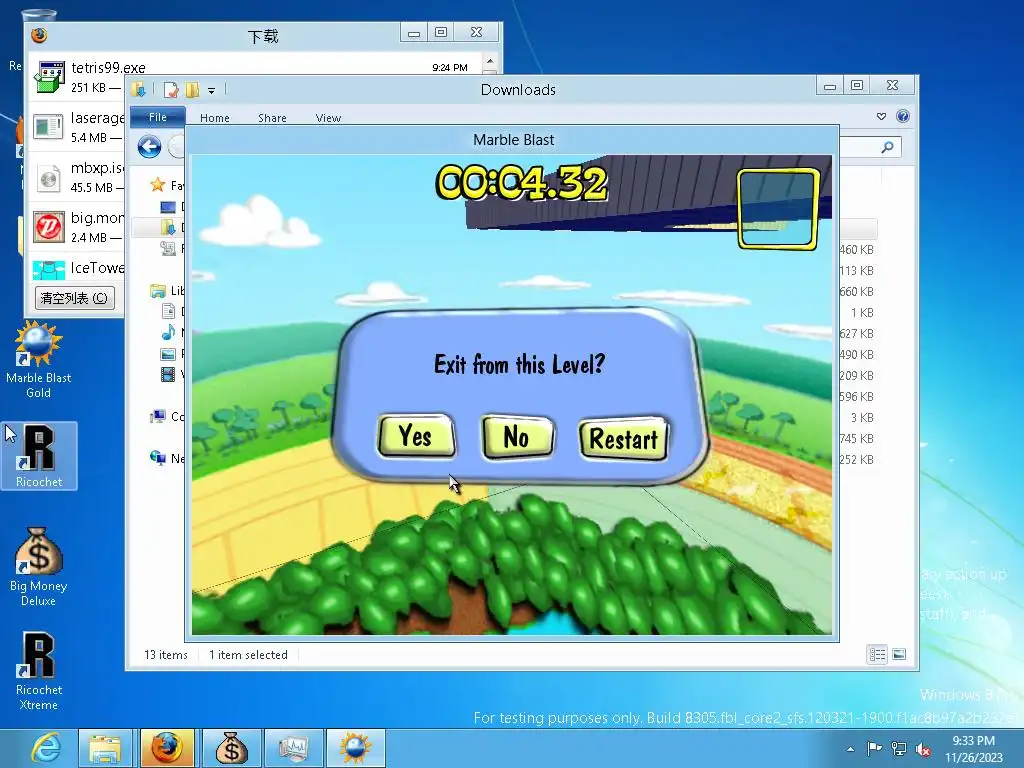The height and width of the screenshot is (768, 1024).
Task: Click the big.money red file icon
Action: click(x=48, y=227)
